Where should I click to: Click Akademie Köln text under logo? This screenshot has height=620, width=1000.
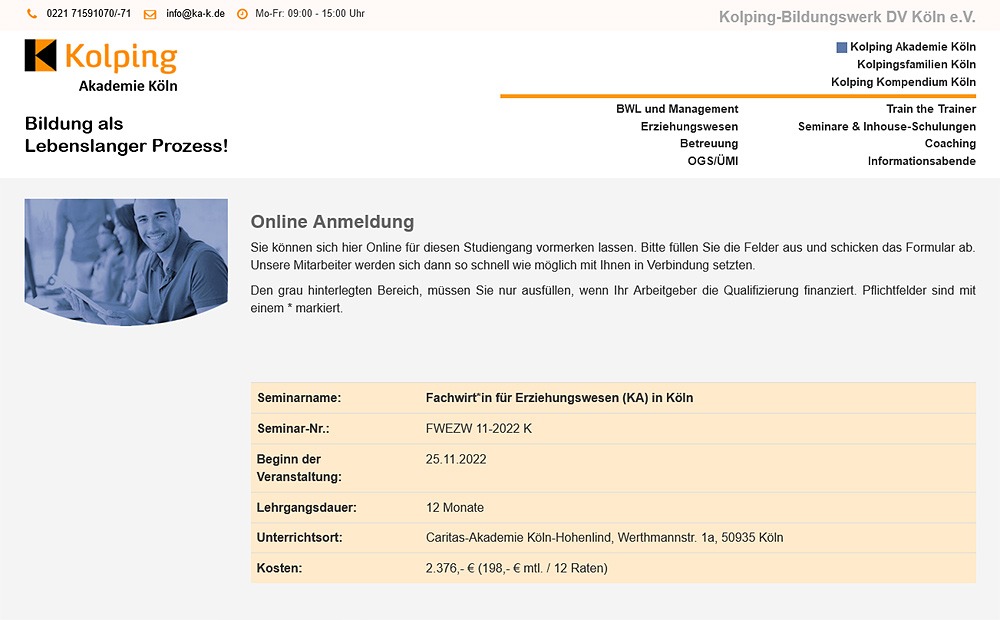click(x=128, y=86)
